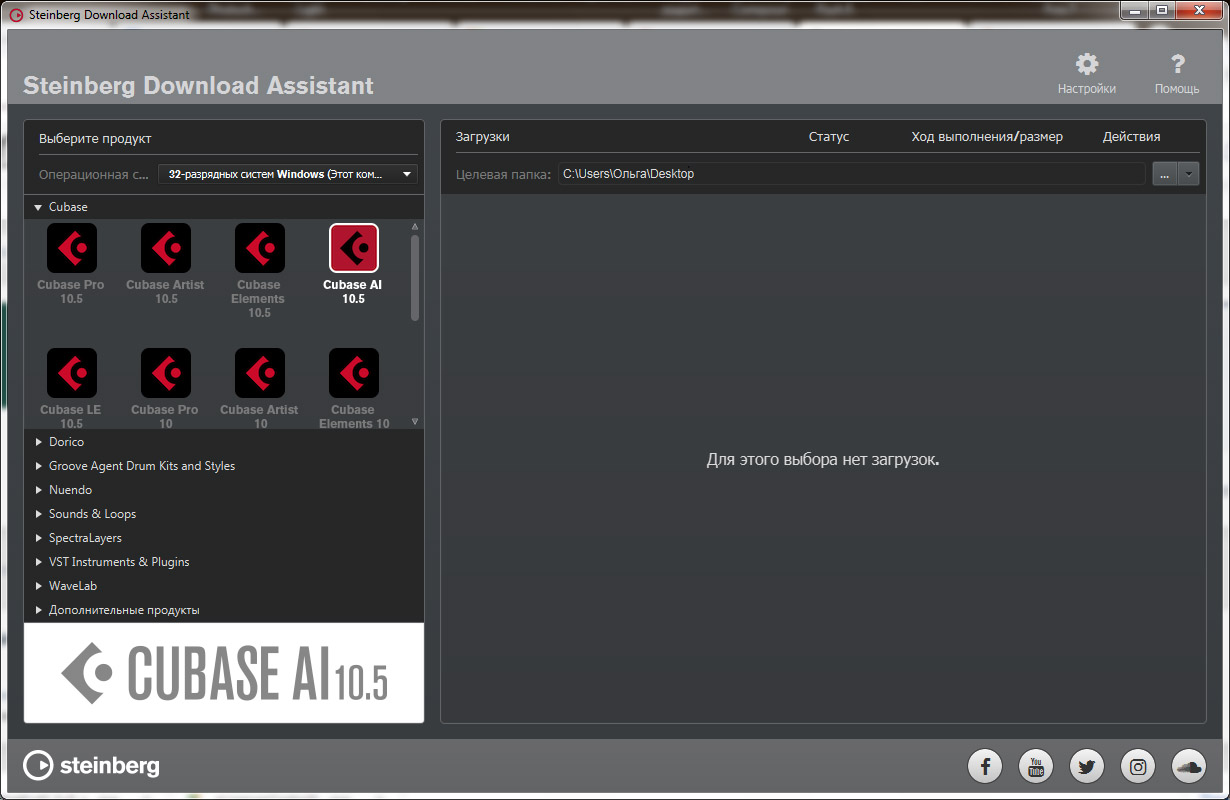Select the Cubase AI 10.5 product icon
Viewport: 1230px width, 800px height.
[354, 248]
